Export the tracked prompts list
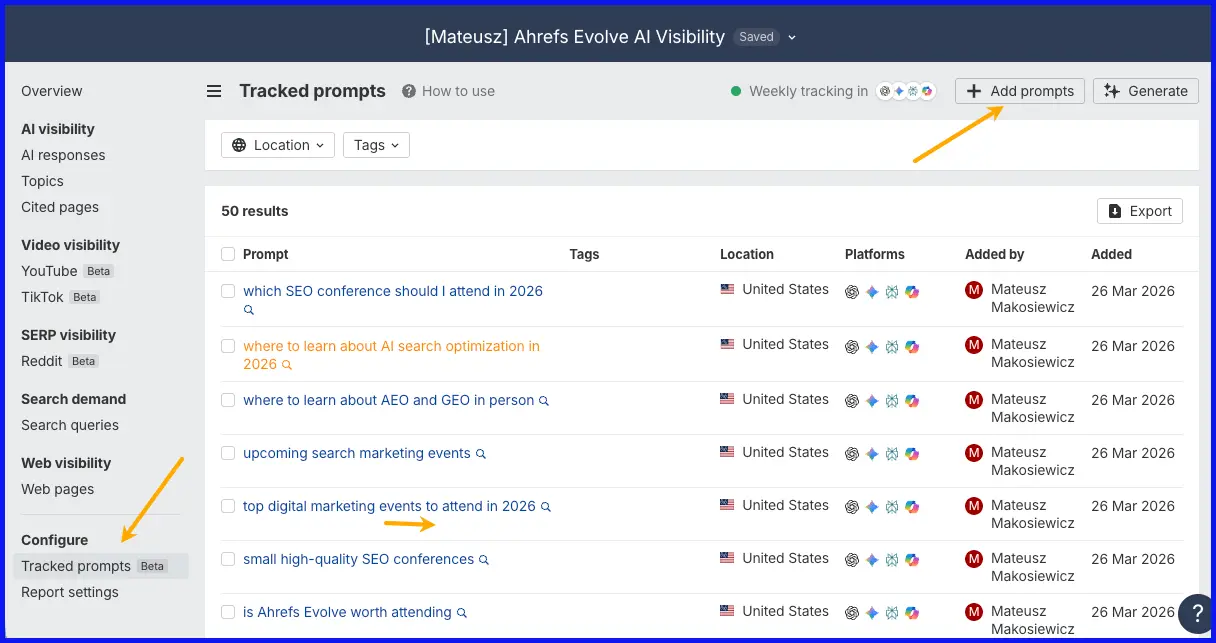 point(1140,211)
